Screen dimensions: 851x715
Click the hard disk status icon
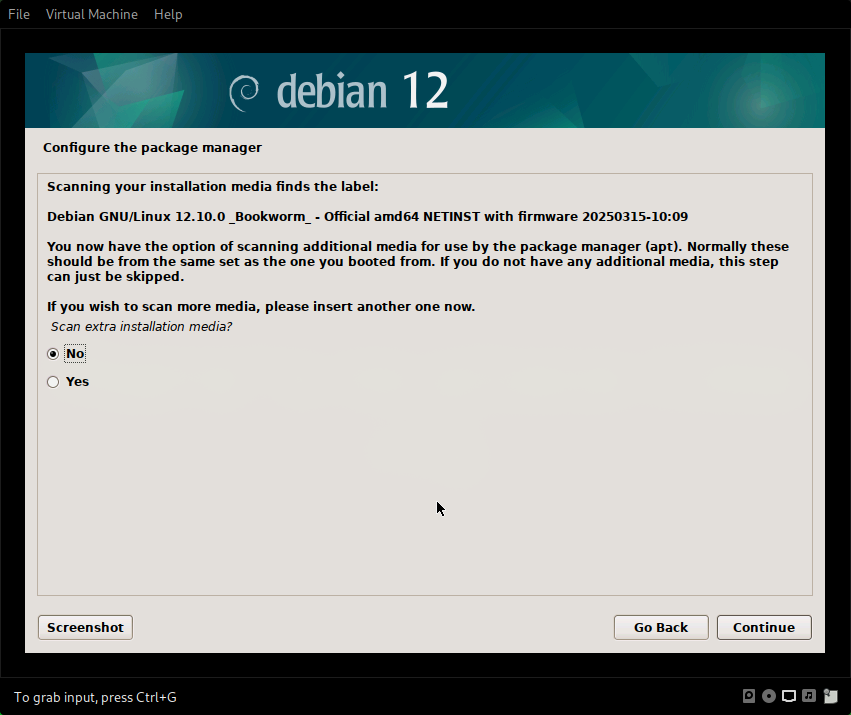749,696
